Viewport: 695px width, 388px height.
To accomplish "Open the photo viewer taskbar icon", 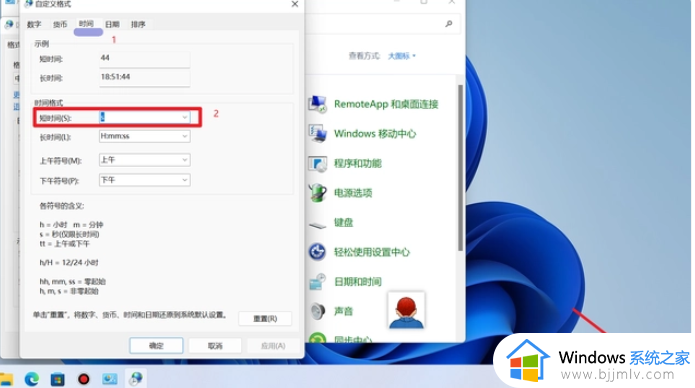I will pos(109,379).
